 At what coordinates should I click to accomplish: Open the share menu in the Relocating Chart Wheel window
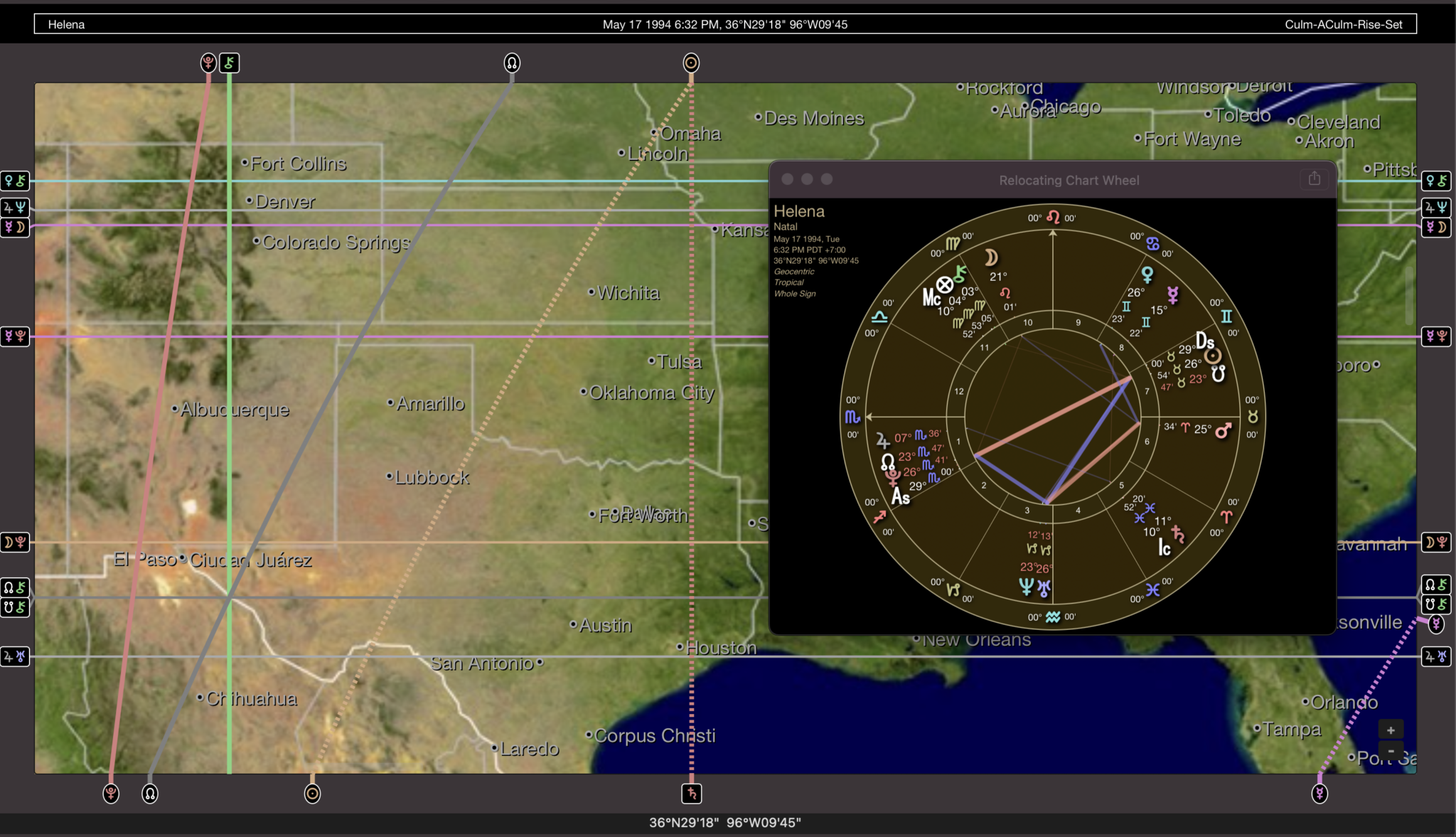click(1314, 179)
